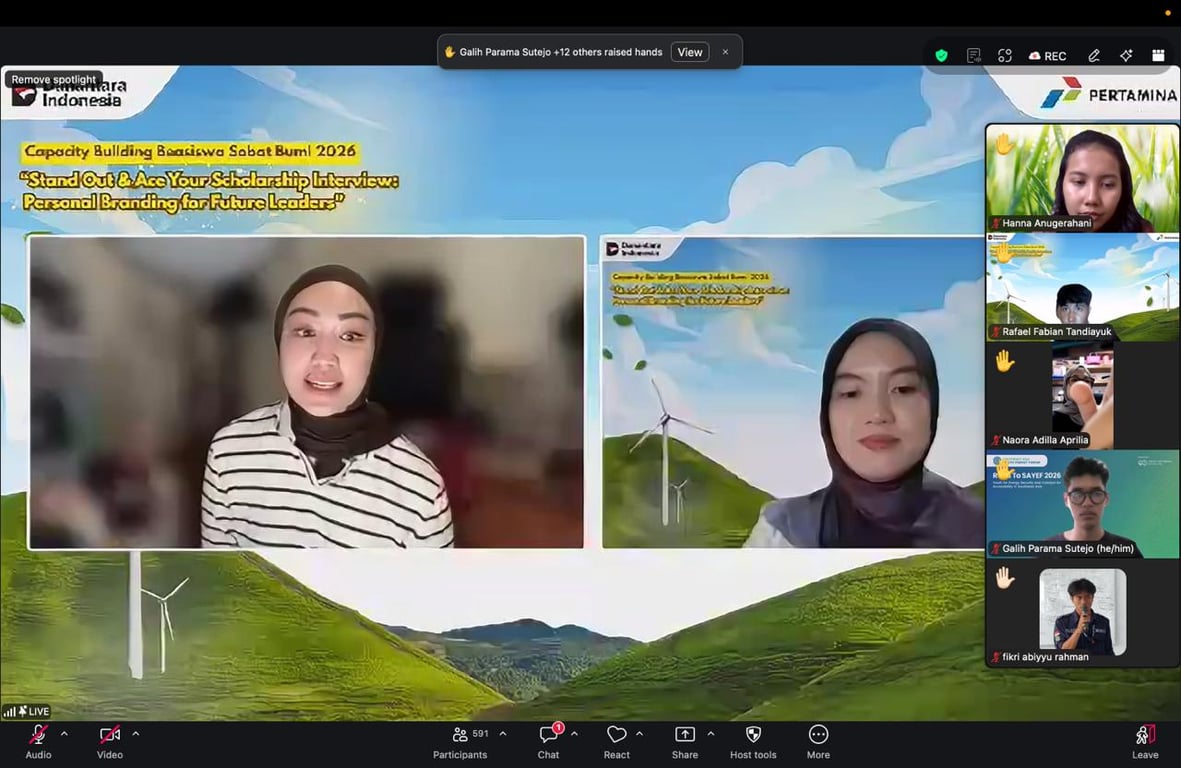Viewport: 1181px width, 768px height.
Task: Select Rafael Fabian Tandiayuk's video thumbnail
Action: click(1082, 287)
